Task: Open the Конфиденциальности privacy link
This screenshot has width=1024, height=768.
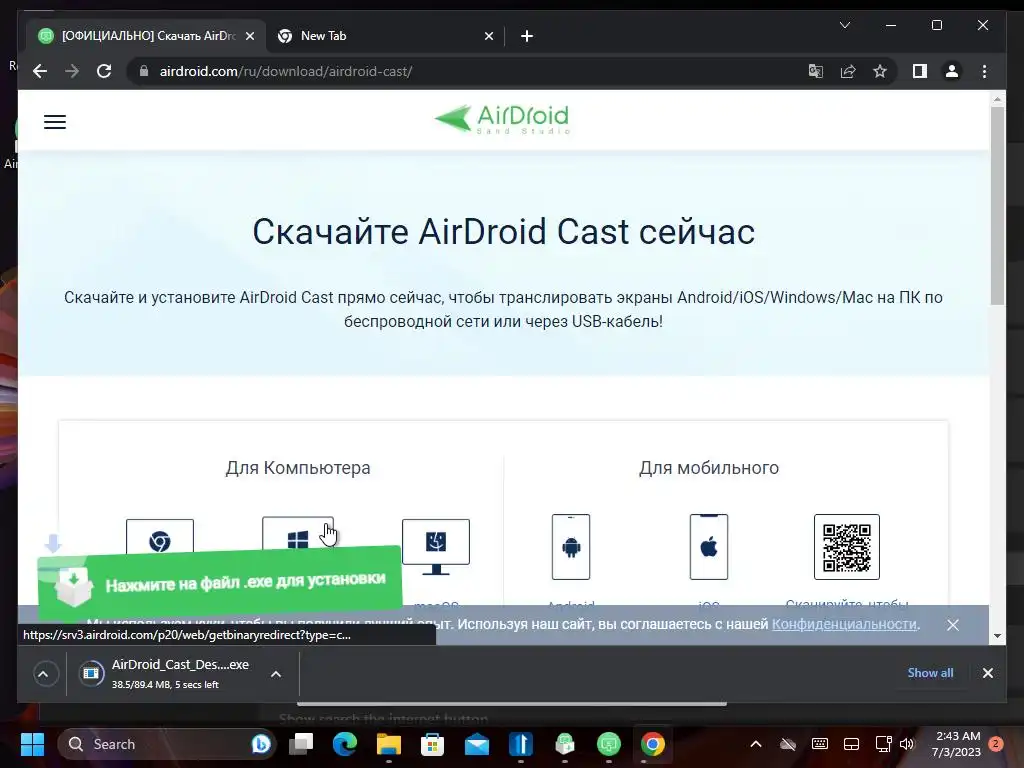Action: click(x=844, y=624)
